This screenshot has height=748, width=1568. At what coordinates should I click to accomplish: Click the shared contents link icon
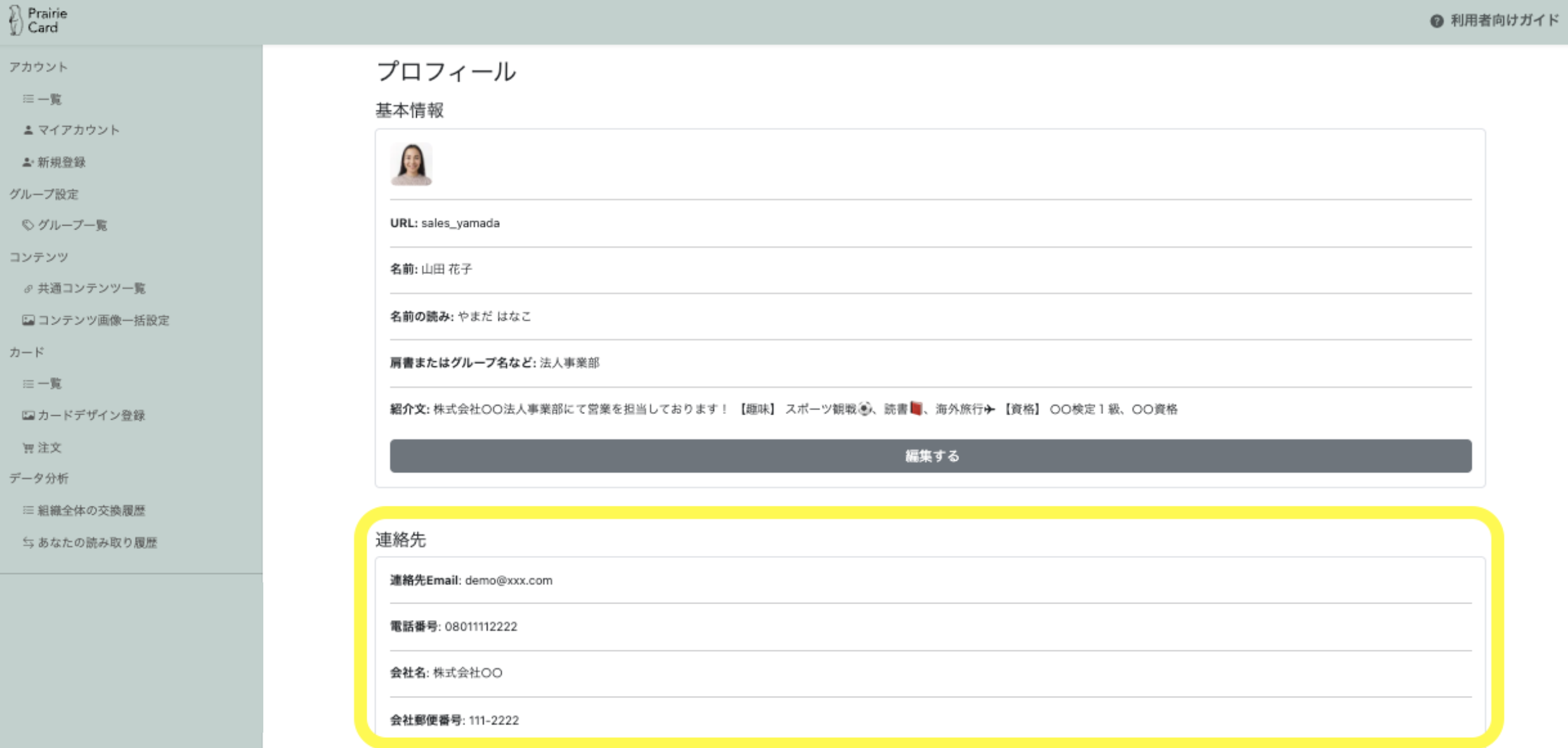[28, 288]
